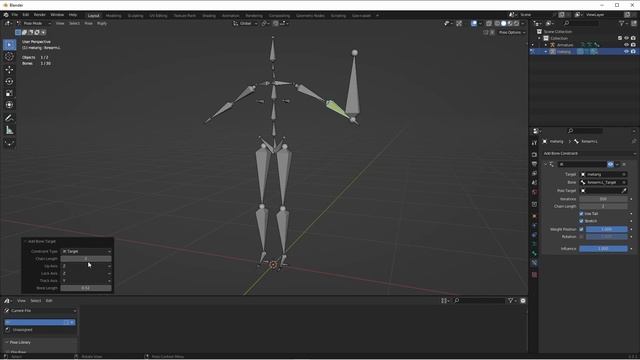Open the Current File dropdown in asset browser
This screenshot has width=640, height=360.
40,311
